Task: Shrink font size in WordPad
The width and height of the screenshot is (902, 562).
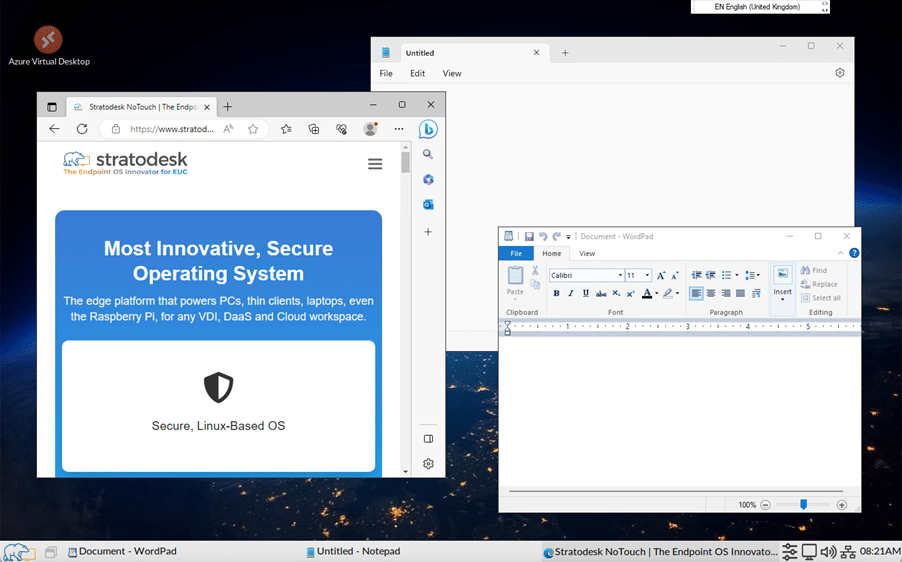Action: point(675,276)
